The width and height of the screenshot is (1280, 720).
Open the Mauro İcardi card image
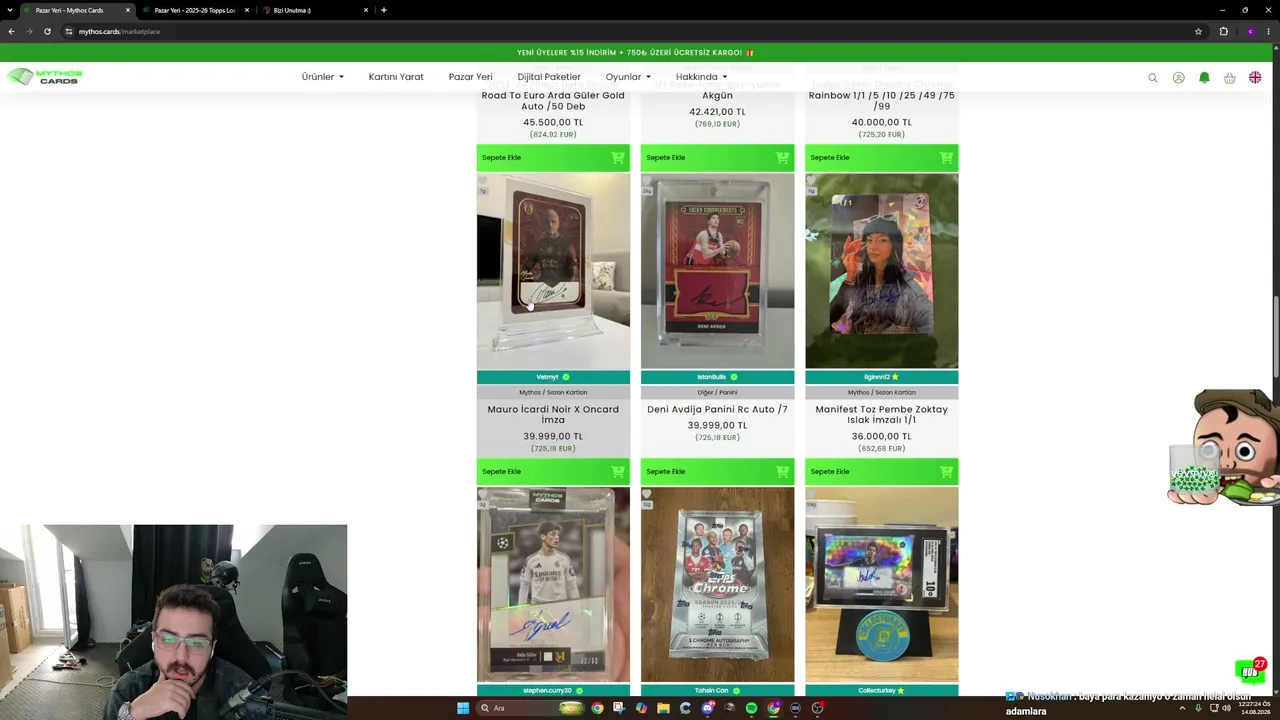click(553, 271)
